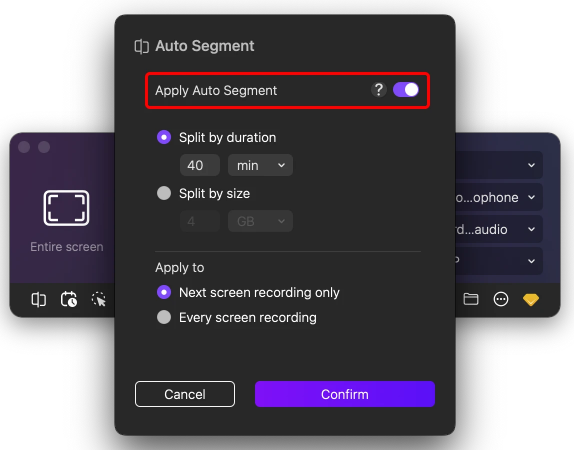Click the Cancel button
The image size is (574, 450).
click(x=185, y=394)
